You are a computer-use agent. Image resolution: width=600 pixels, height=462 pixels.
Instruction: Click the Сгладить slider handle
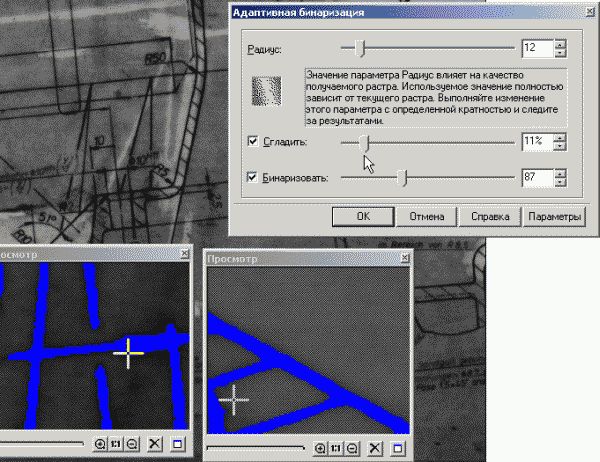point(364,143)
